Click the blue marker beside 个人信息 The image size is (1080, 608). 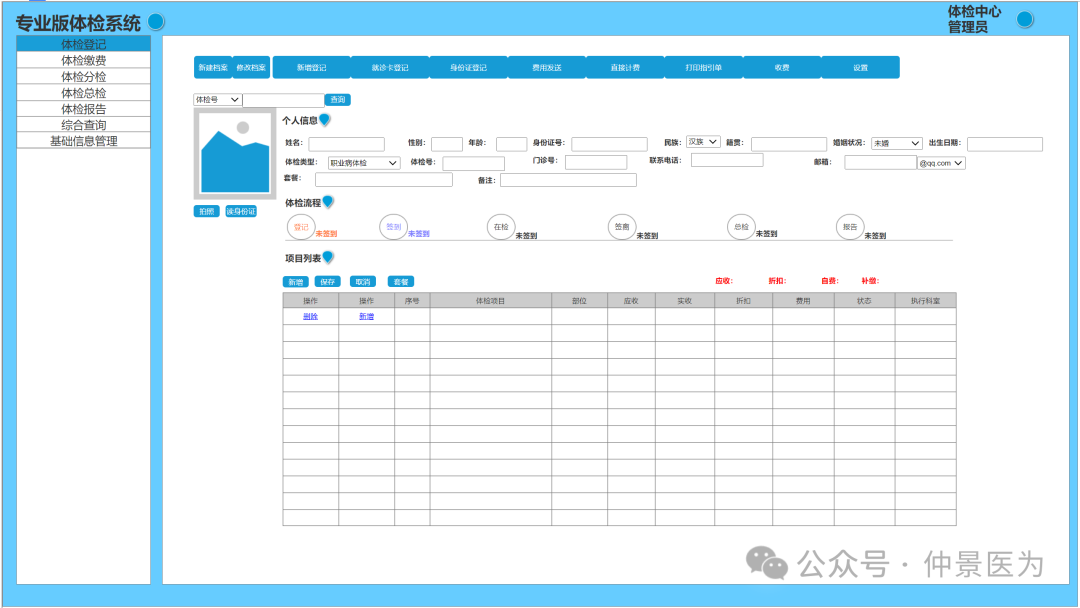click(x=325, y=121)
